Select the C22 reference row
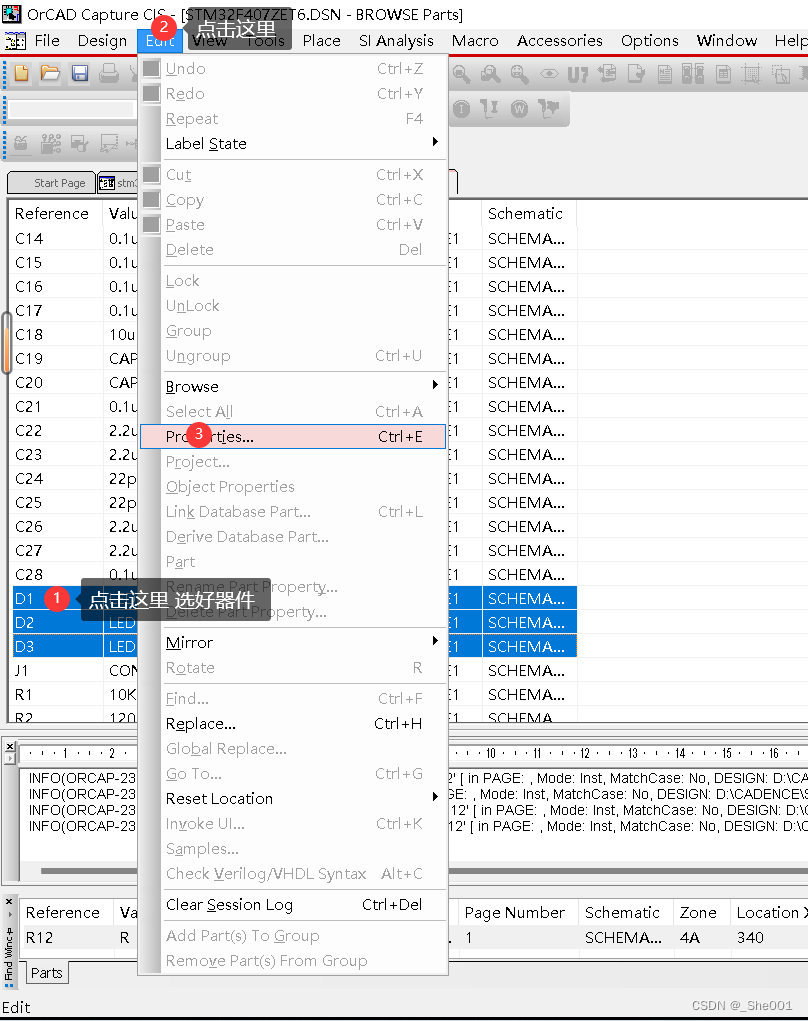Image resolution: width=808 pixels, height=1021 pixels. coord(29,430)
